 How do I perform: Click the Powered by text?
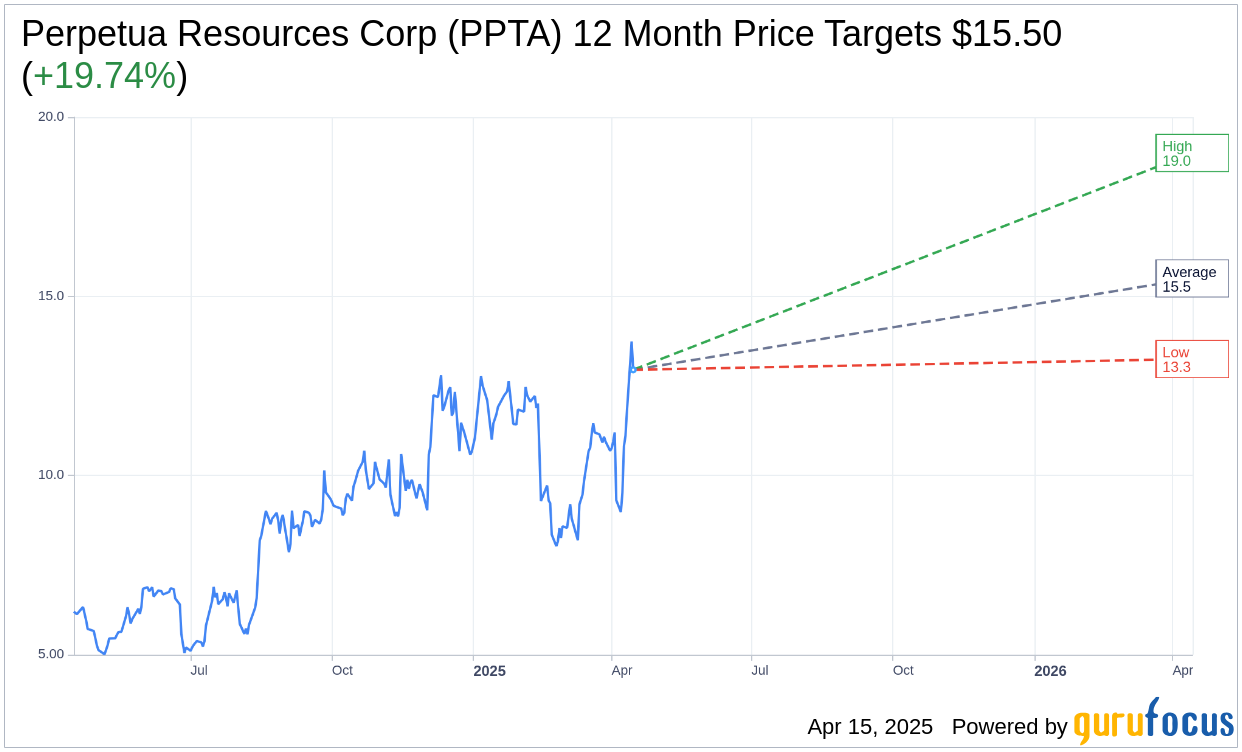(1010, 727)
